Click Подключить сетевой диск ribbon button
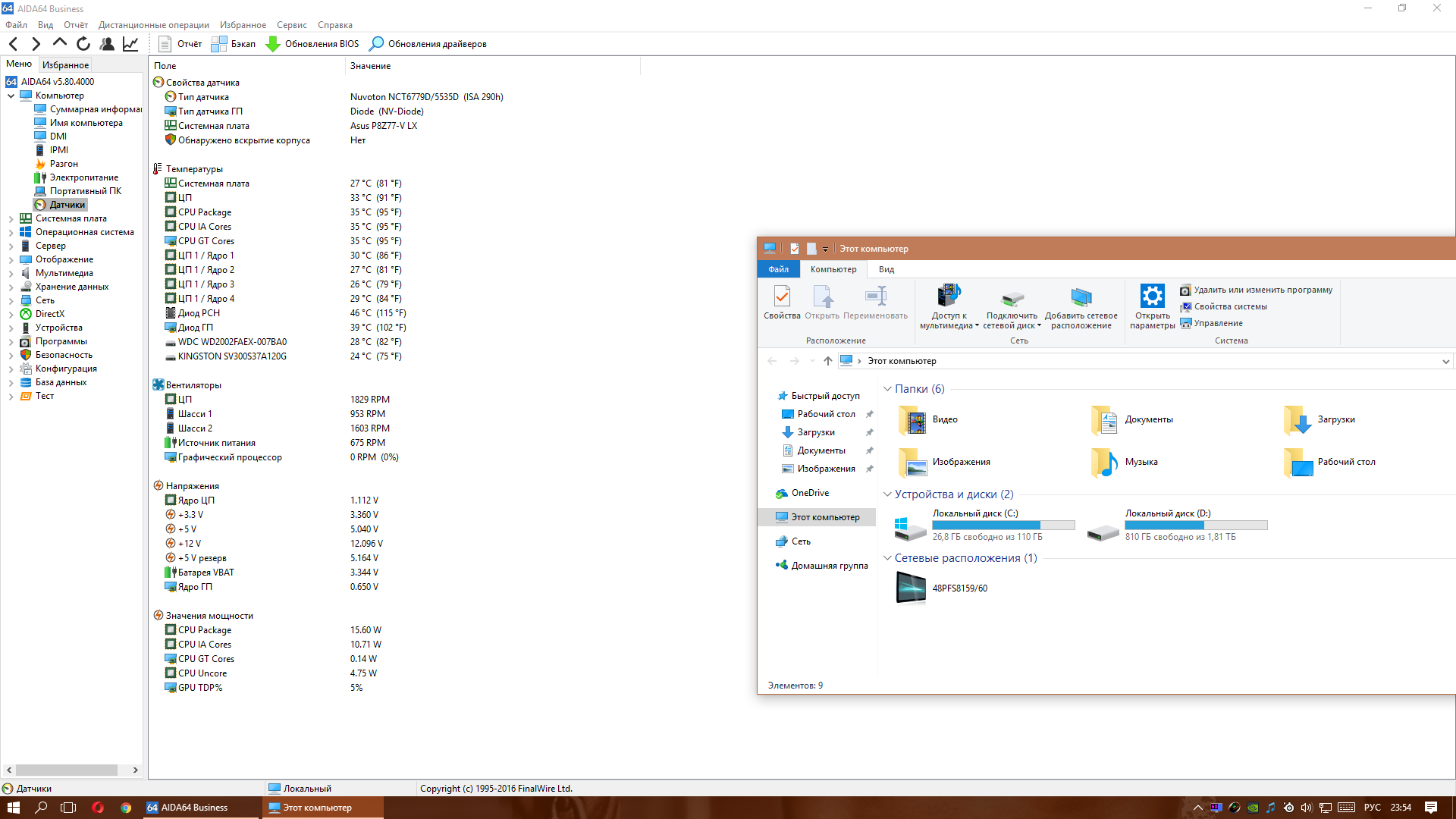This screenshot has width=1456, height=819. 1012,306
